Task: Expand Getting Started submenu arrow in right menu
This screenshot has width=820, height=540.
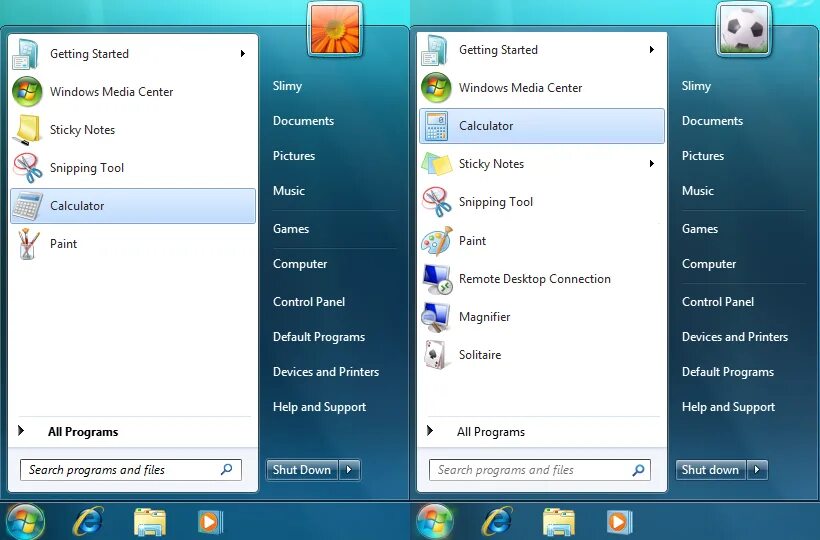Action: click(x=652, y=50)
